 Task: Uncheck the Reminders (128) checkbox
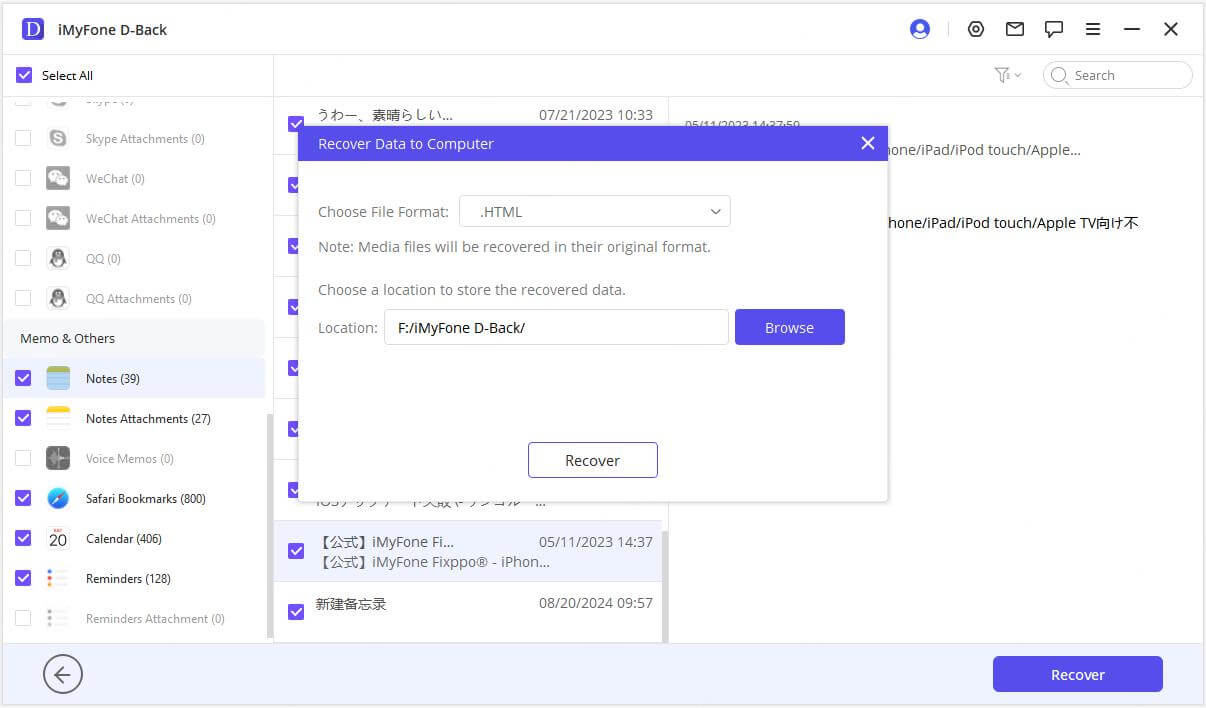[23, 578]
